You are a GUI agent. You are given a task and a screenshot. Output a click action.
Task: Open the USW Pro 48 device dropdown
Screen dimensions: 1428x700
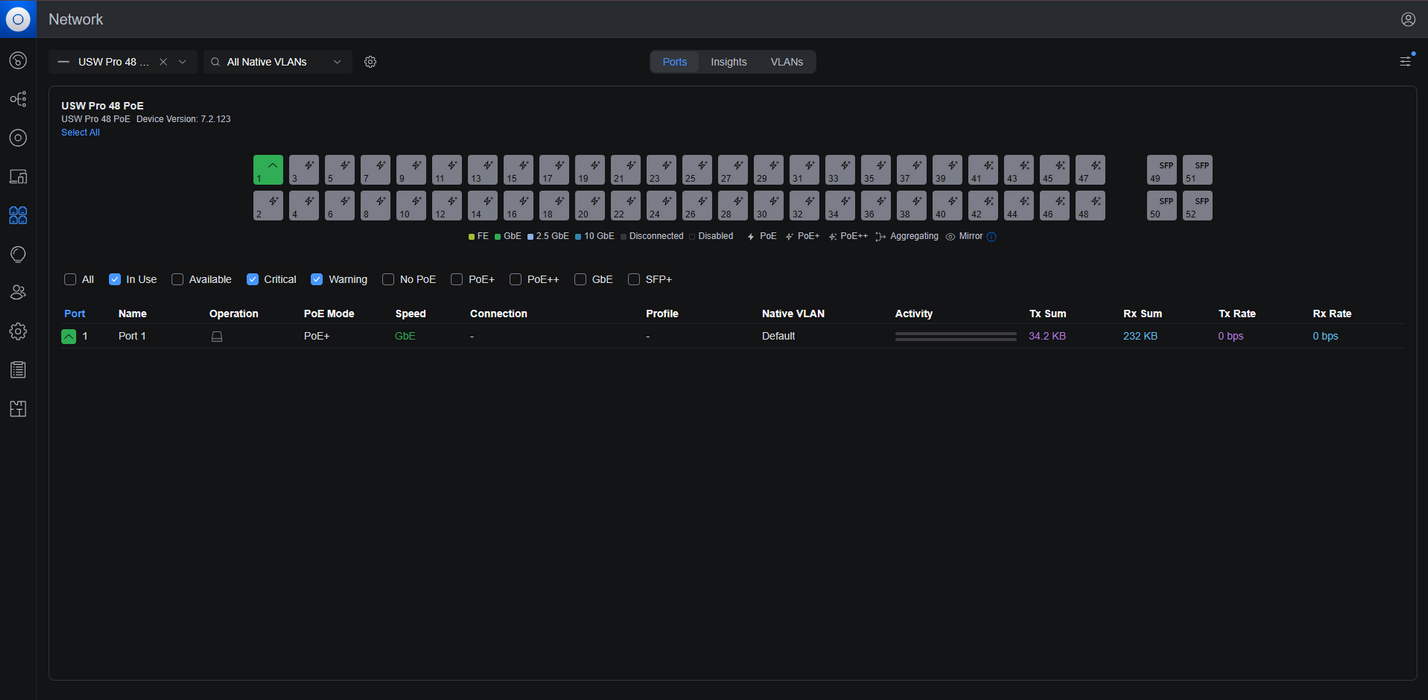coord(123,62)
